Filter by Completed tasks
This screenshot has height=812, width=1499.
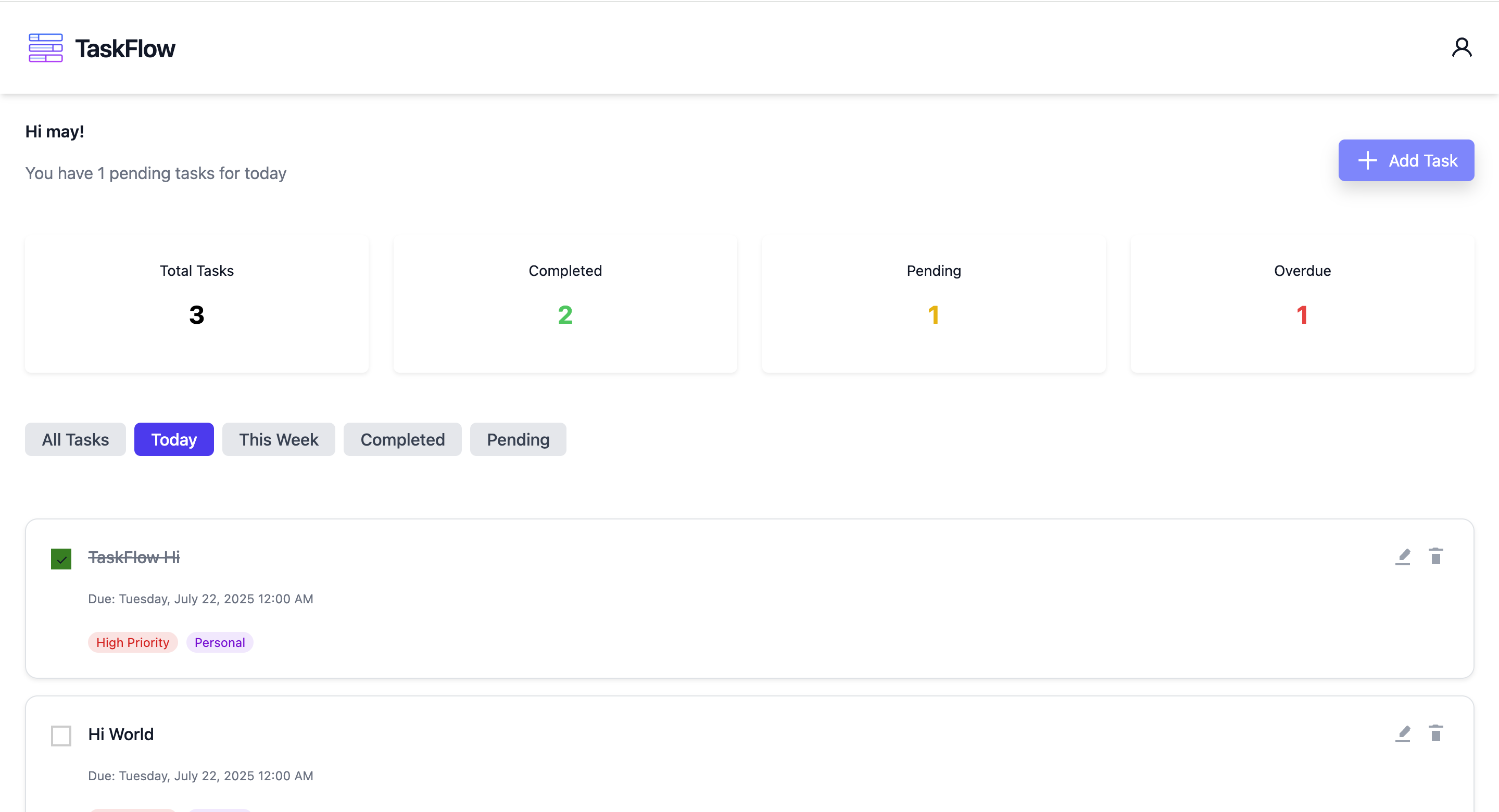tap(402, 439)
